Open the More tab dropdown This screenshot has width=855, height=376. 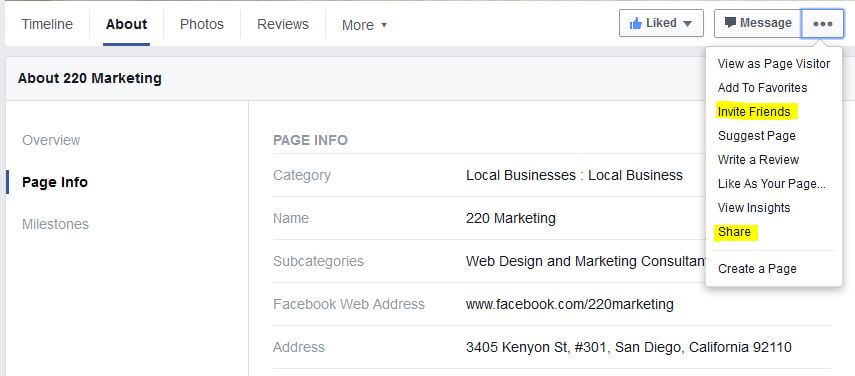[x=364, y=25]
